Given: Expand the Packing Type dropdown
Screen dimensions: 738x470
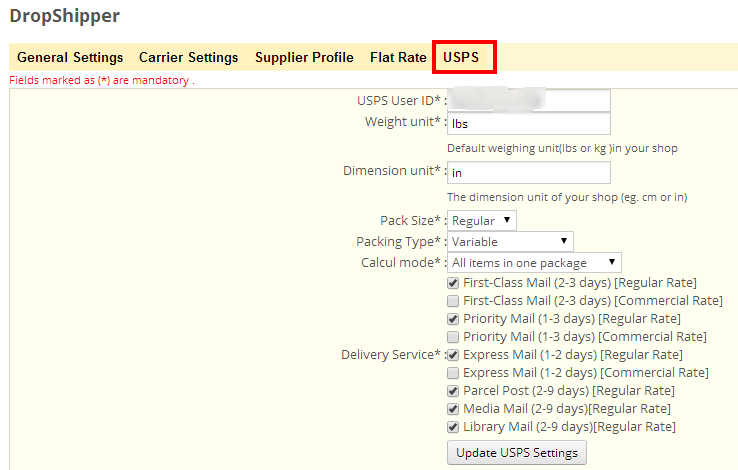Looking at the screenshot, I should pyautogui.click(x=510, y=241).
